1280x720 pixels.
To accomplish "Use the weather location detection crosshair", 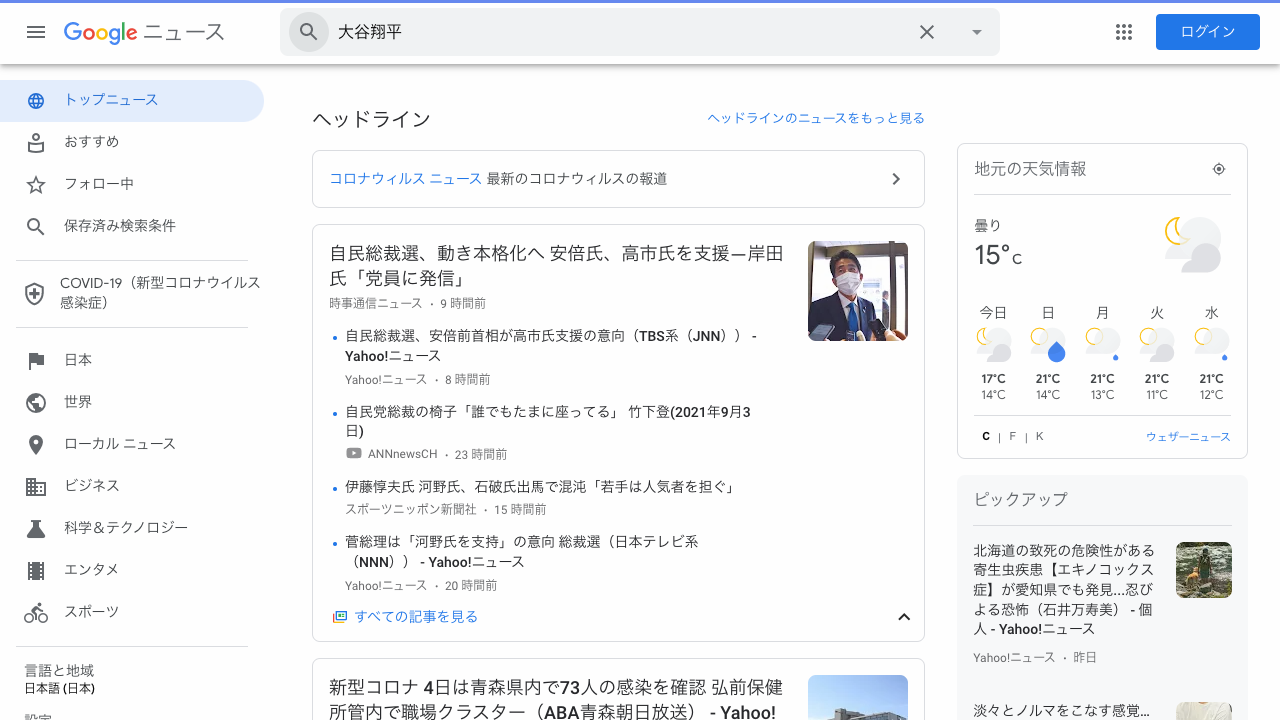I will point(1218,168).
